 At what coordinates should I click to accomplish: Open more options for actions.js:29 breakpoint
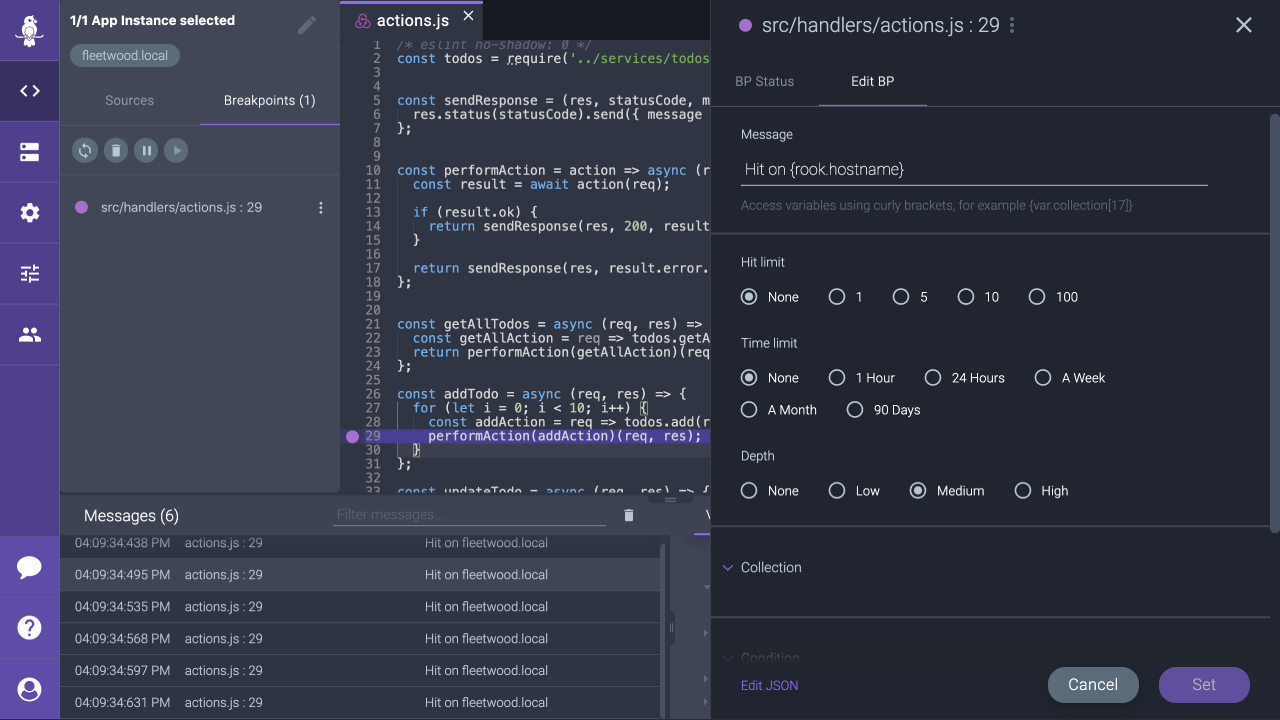(321, 208)
